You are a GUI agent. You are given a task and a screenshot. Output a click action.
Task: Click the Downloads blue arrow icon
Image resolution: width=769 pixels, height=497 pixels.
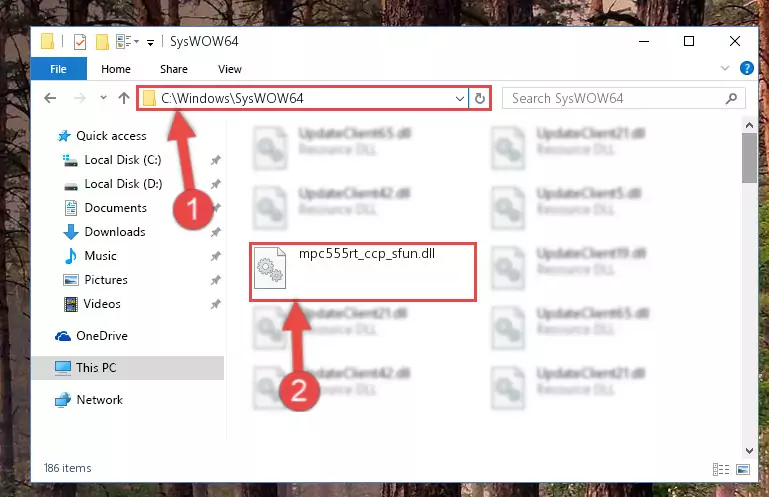coord(71,232)
